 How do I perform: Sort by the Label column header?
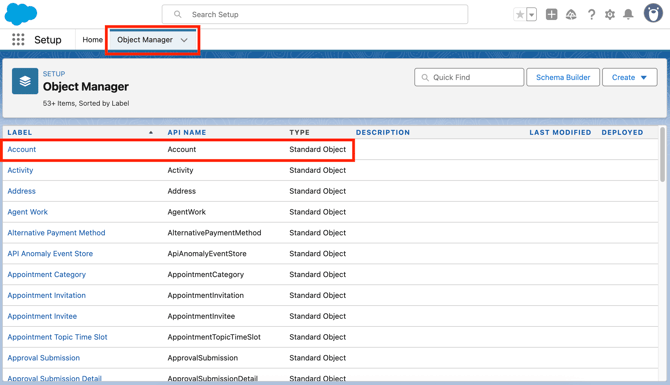(x=20, y=132)
